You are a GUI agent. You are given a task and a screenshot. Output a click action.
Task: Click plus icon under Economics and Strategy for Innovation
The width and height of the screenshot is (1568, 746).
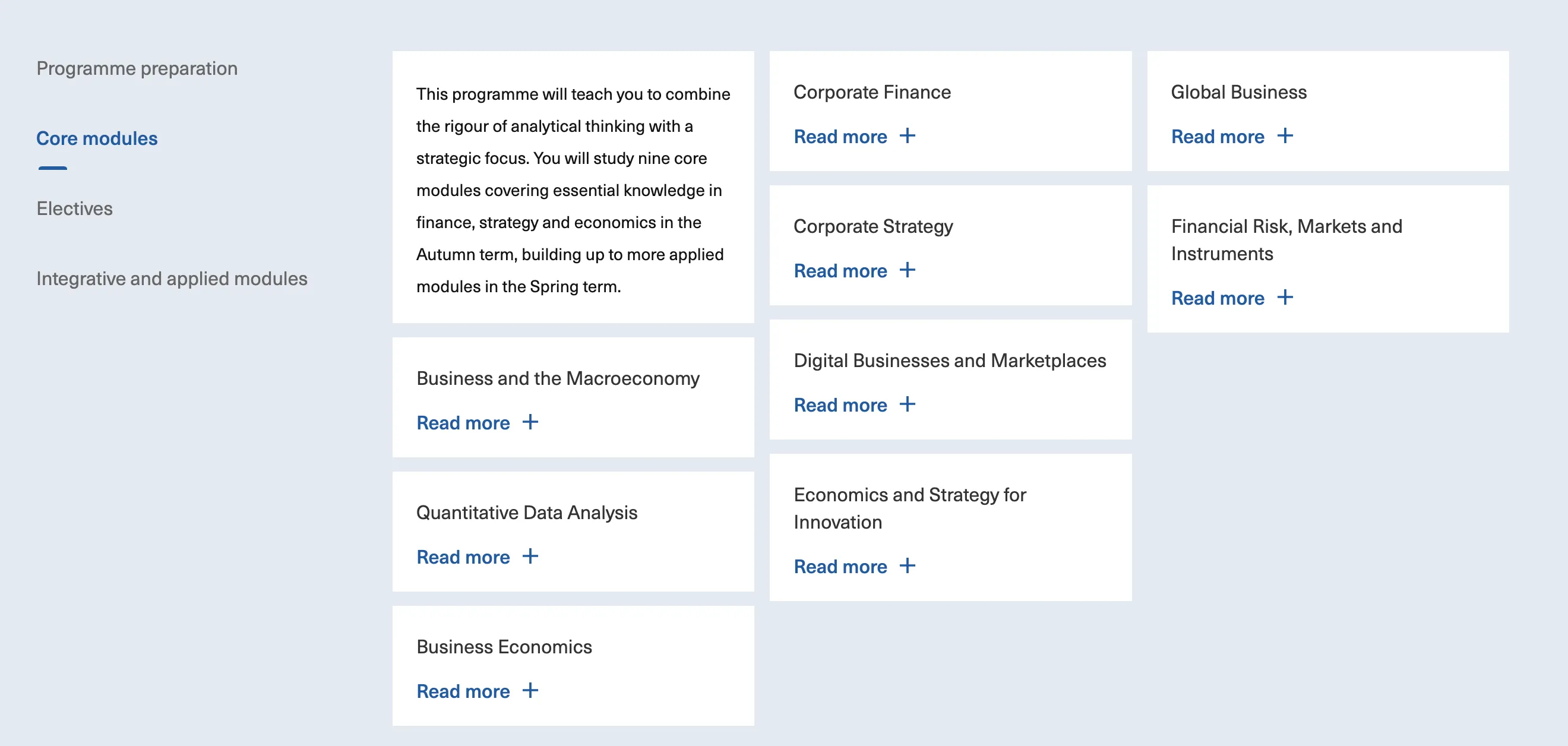click(907, 566)
